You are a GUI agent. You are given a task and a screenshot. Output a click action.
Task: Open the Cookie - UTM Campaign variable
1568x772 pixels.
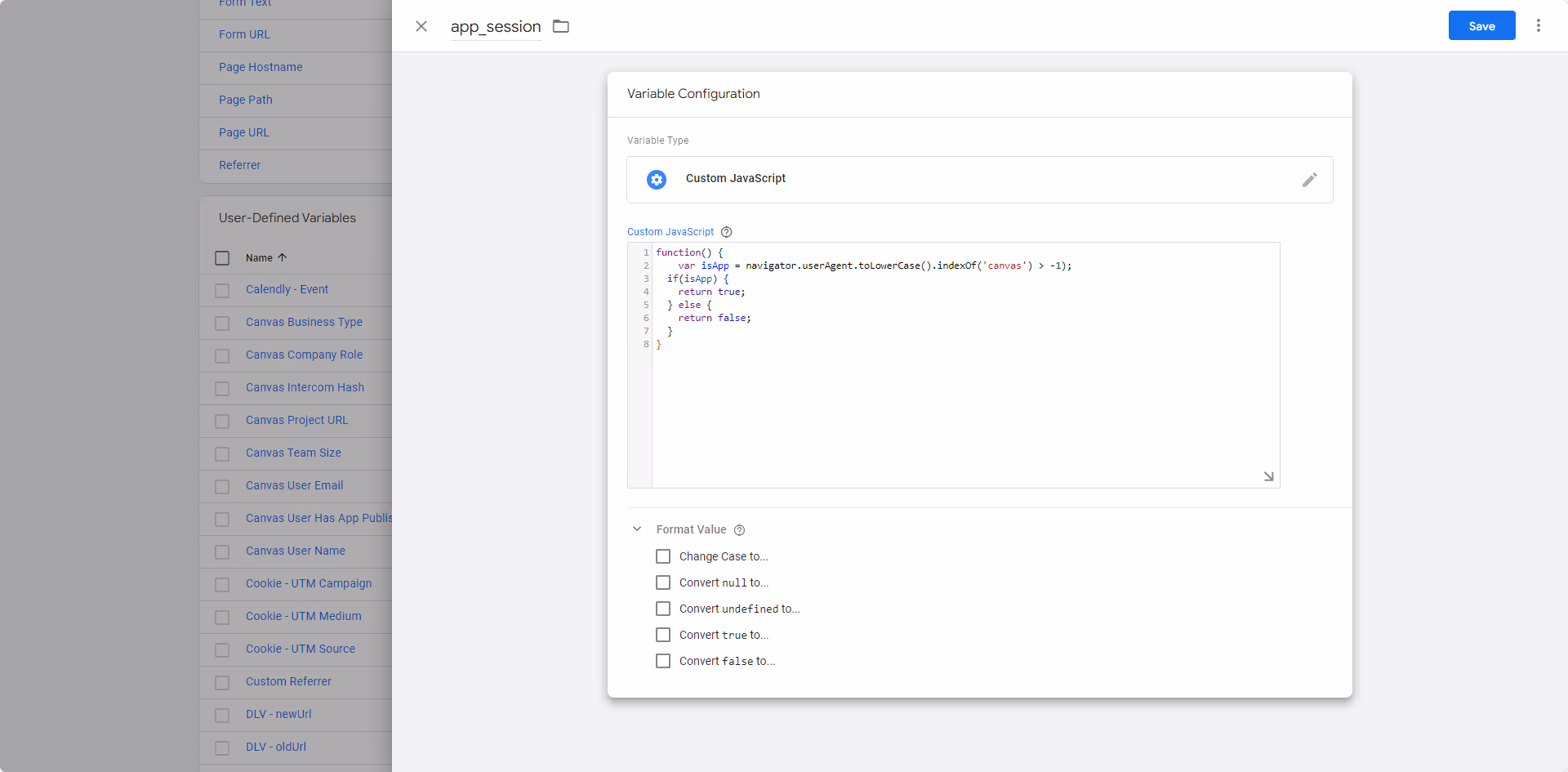click(x=309, y=583)
